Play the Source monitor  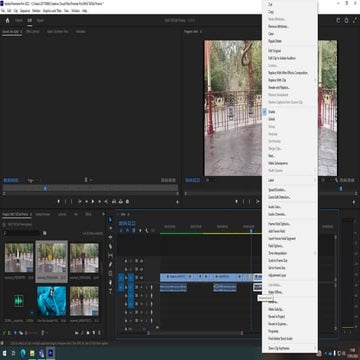(93, 201)
